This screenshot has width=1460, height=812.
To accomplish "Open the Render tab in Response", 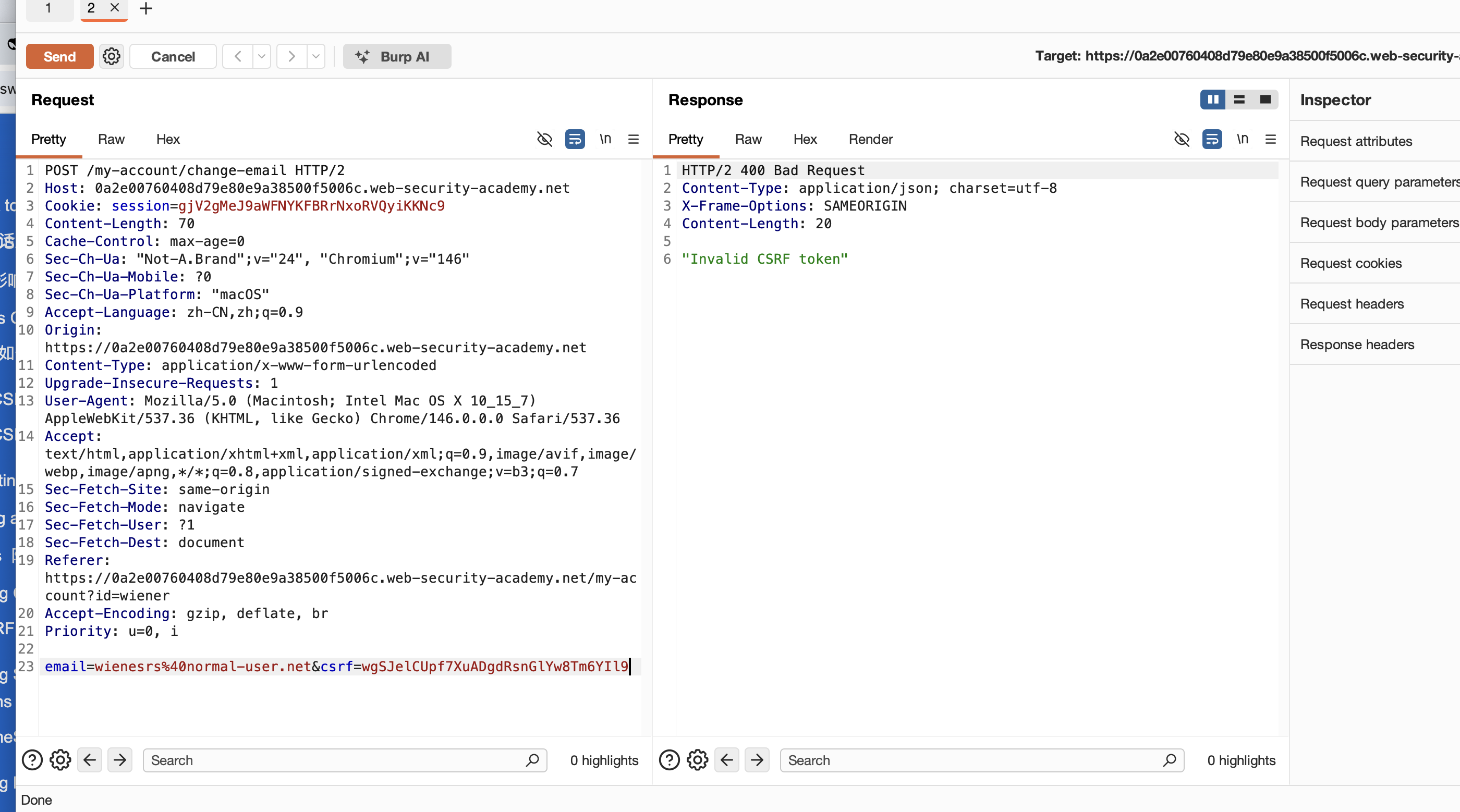I will [870, 139].
